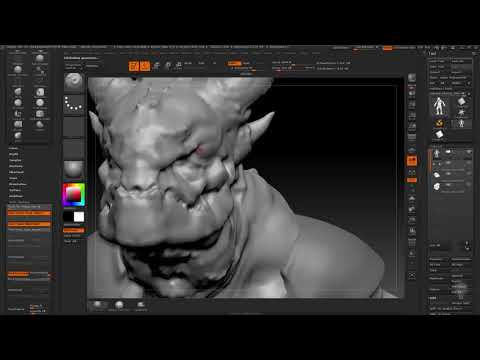Activate the orange Draw mode button

click(x=145, y=66)
